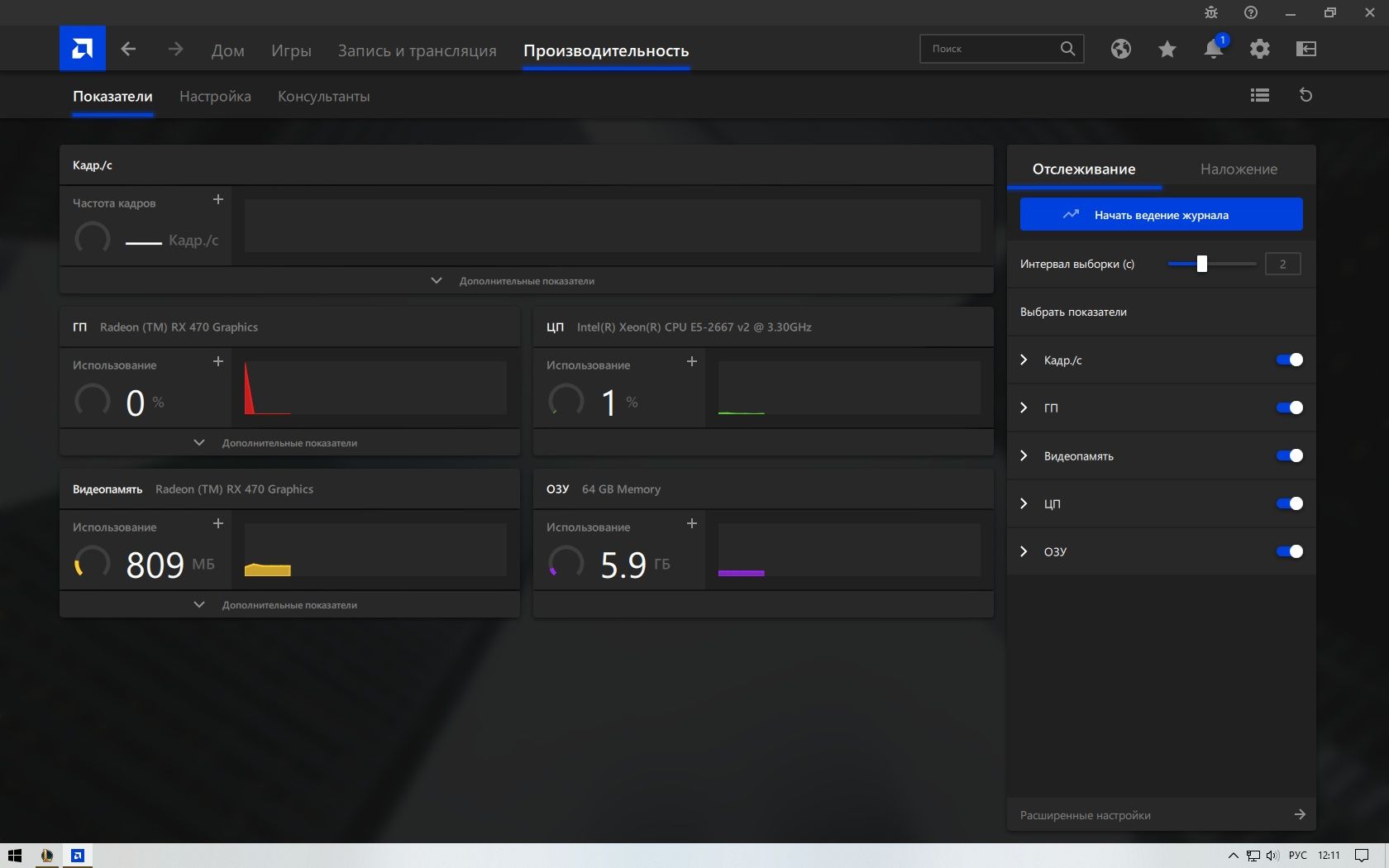The height and width of the screenshot is (868, 1389).
Task: Toggle Видеопамять tracking switch
Action: pyautogui.click(x=1289, y=455)
